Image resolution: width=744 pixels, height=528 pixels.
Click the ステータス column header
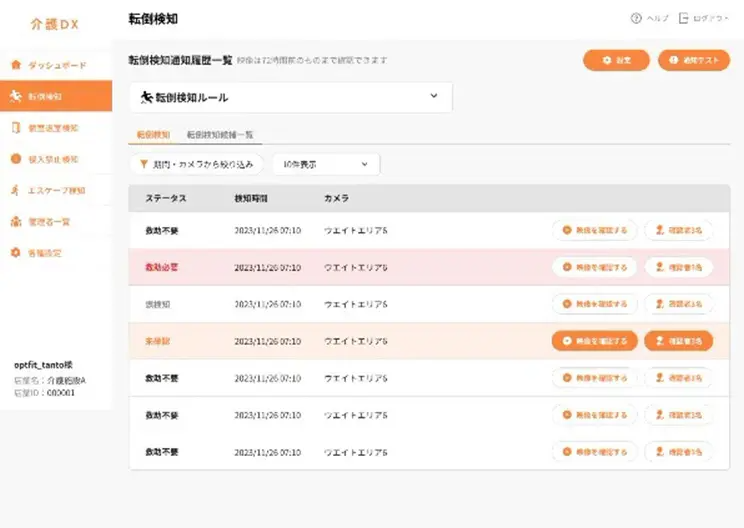click(x=166, y=198)
